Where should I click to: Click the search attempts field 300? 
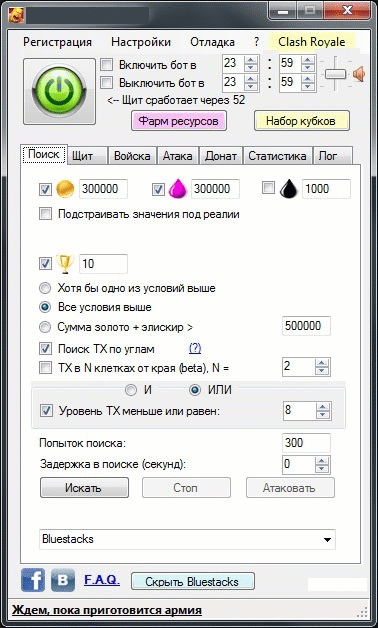306,443
